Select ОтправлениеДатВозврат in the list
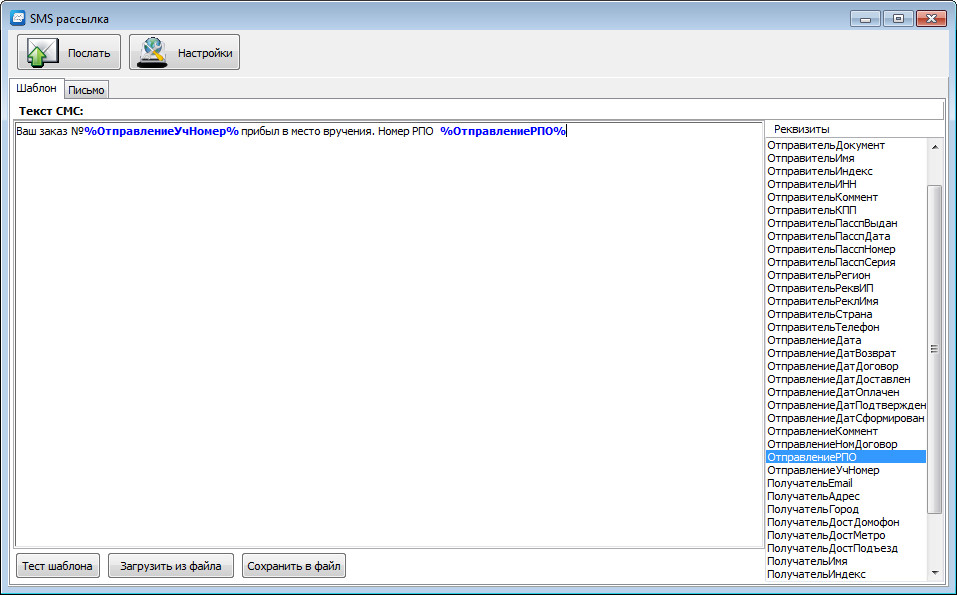Image resolution: width=957 pixels, height=595 pixels. (846, 353)
